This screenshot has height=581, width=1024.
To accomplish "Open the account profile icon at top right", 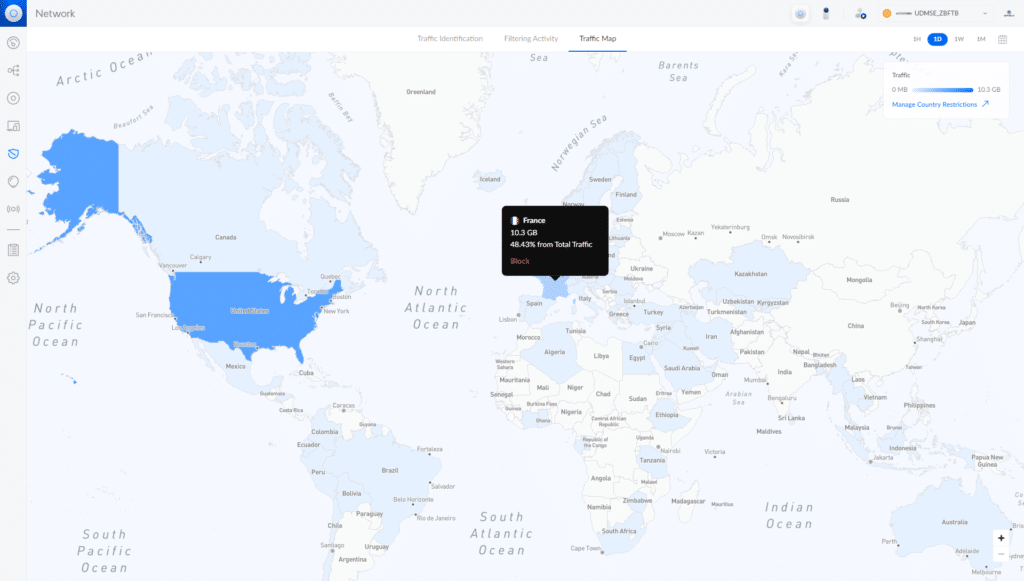I will tap(1009, 14).
